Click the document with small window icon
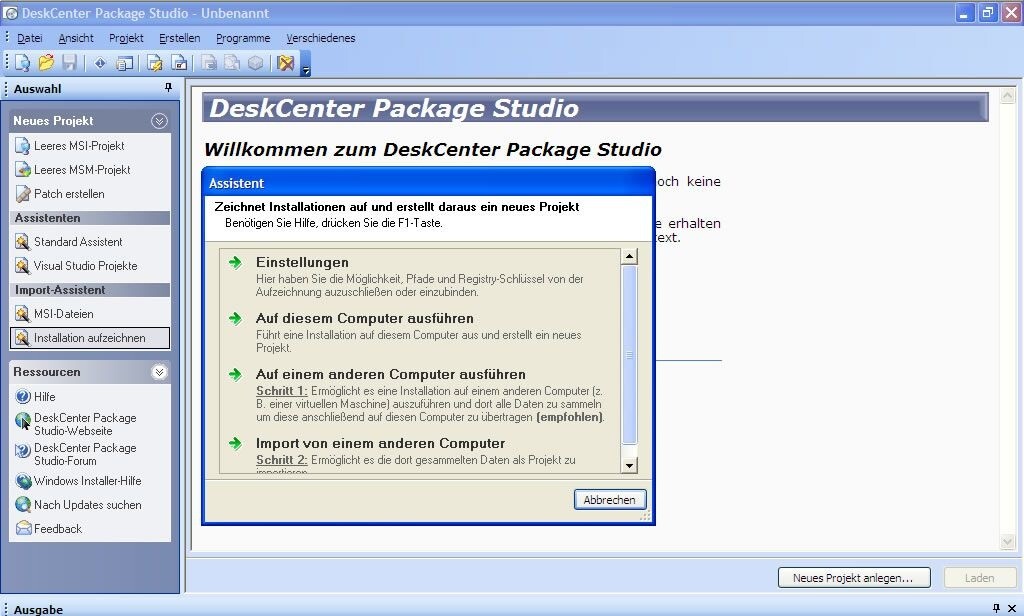The width and height of the screenshot is (1024, 616). [179, 63]
